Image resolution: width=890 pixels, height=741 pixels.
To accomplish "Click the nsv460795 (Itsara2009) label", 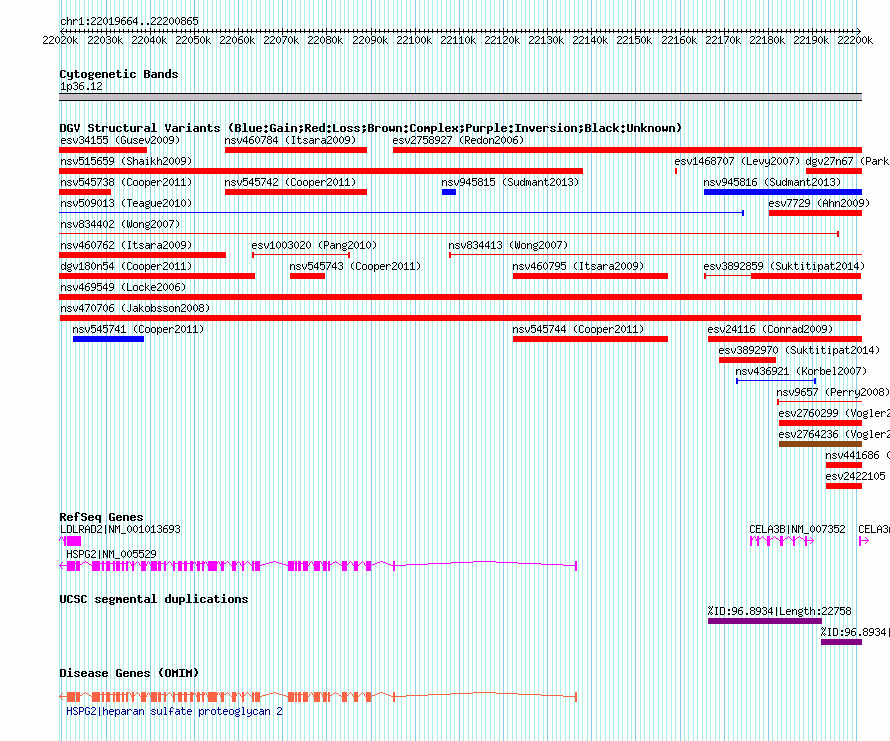I will pos(578,266).
